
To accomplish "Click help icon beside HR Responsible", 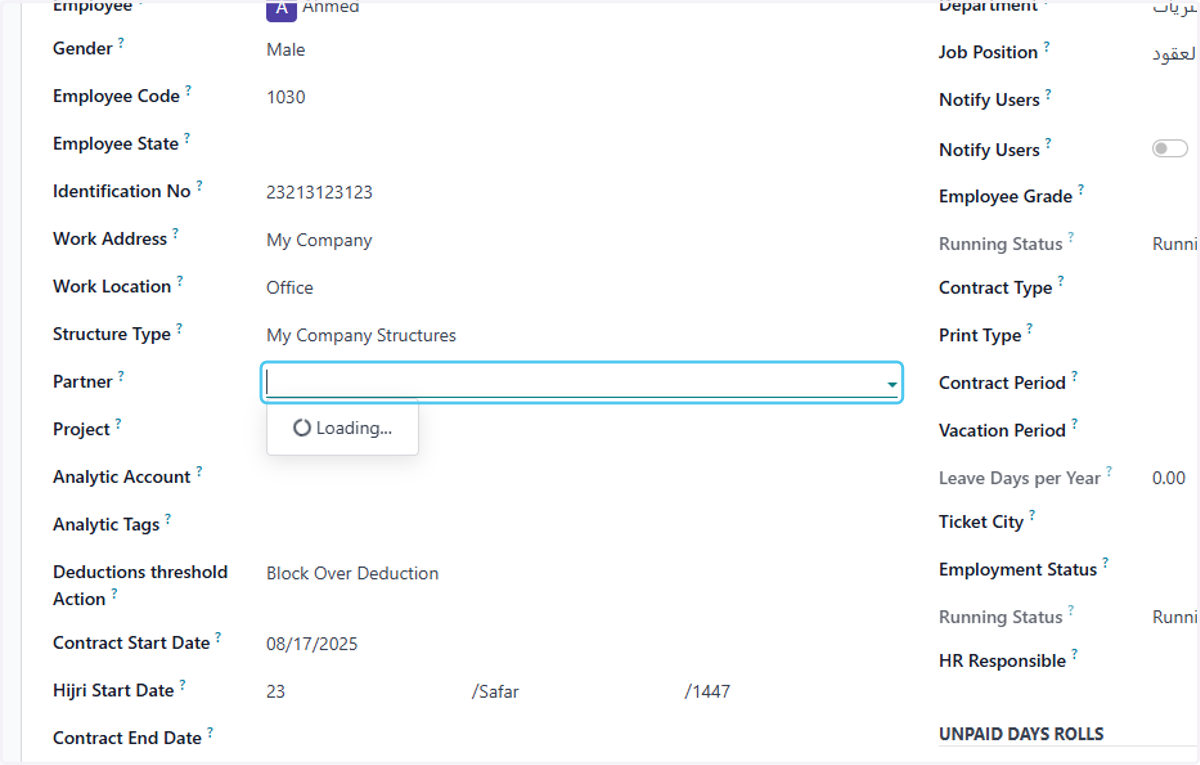I will (x=1075, y=655).
